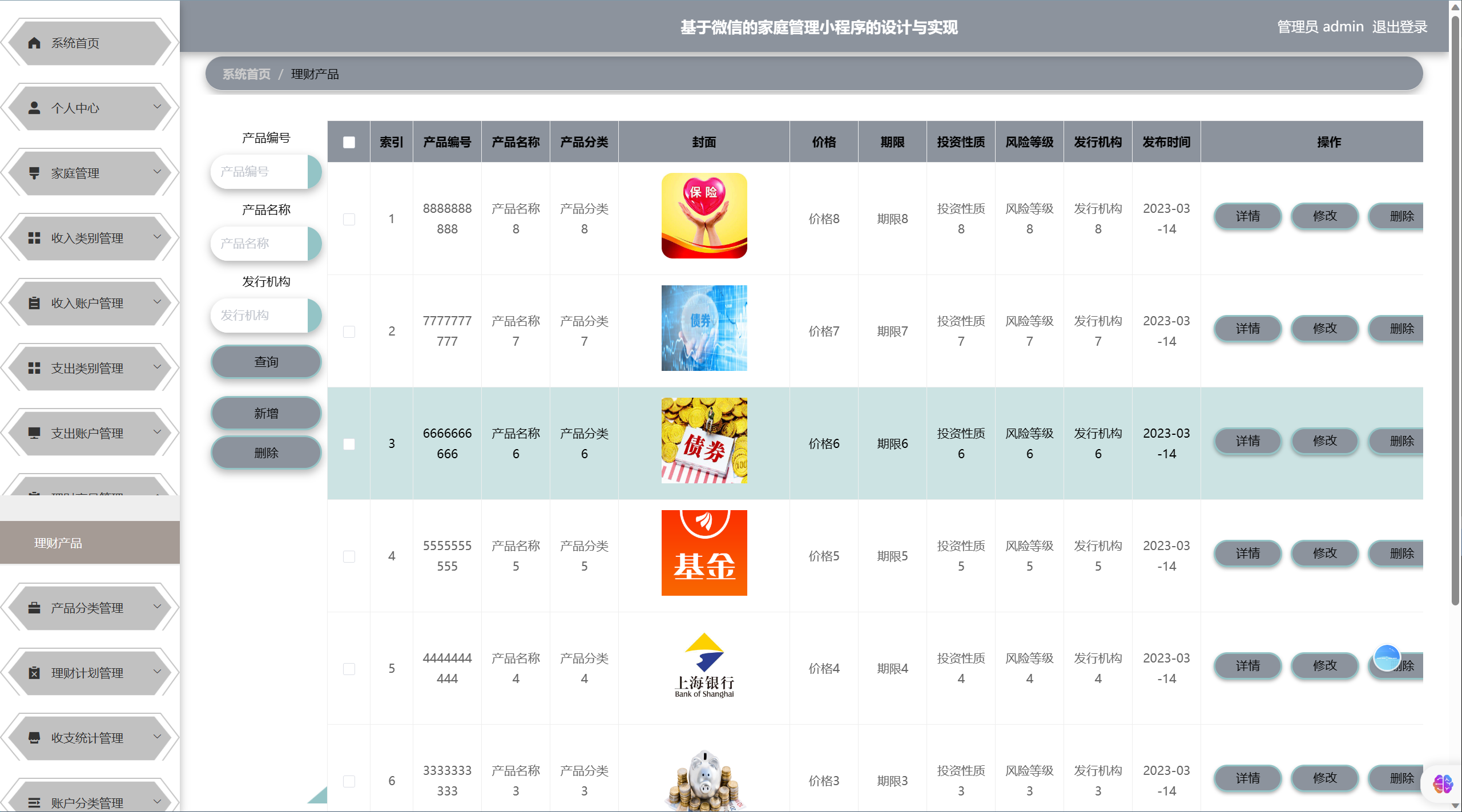Click the 查询 search button

(x=265, y=361)
